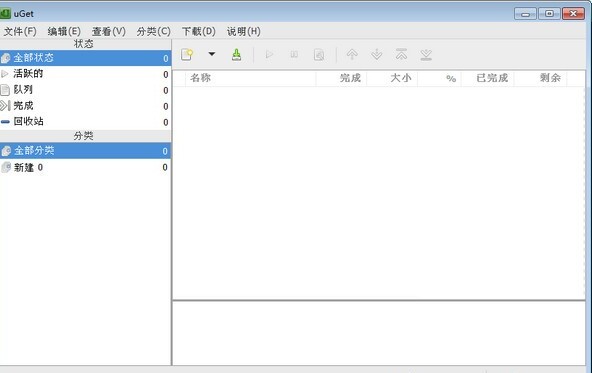Select the 新建 0 category row

click(85, 167)
